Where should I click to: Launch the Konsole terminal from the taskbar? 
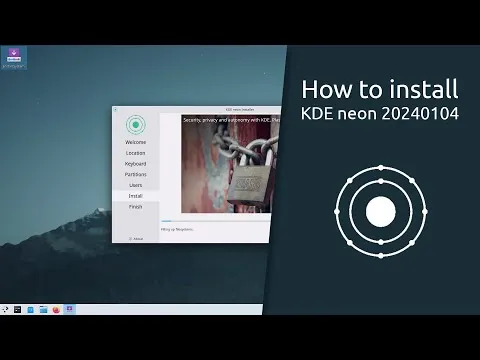tap(18, 310)
